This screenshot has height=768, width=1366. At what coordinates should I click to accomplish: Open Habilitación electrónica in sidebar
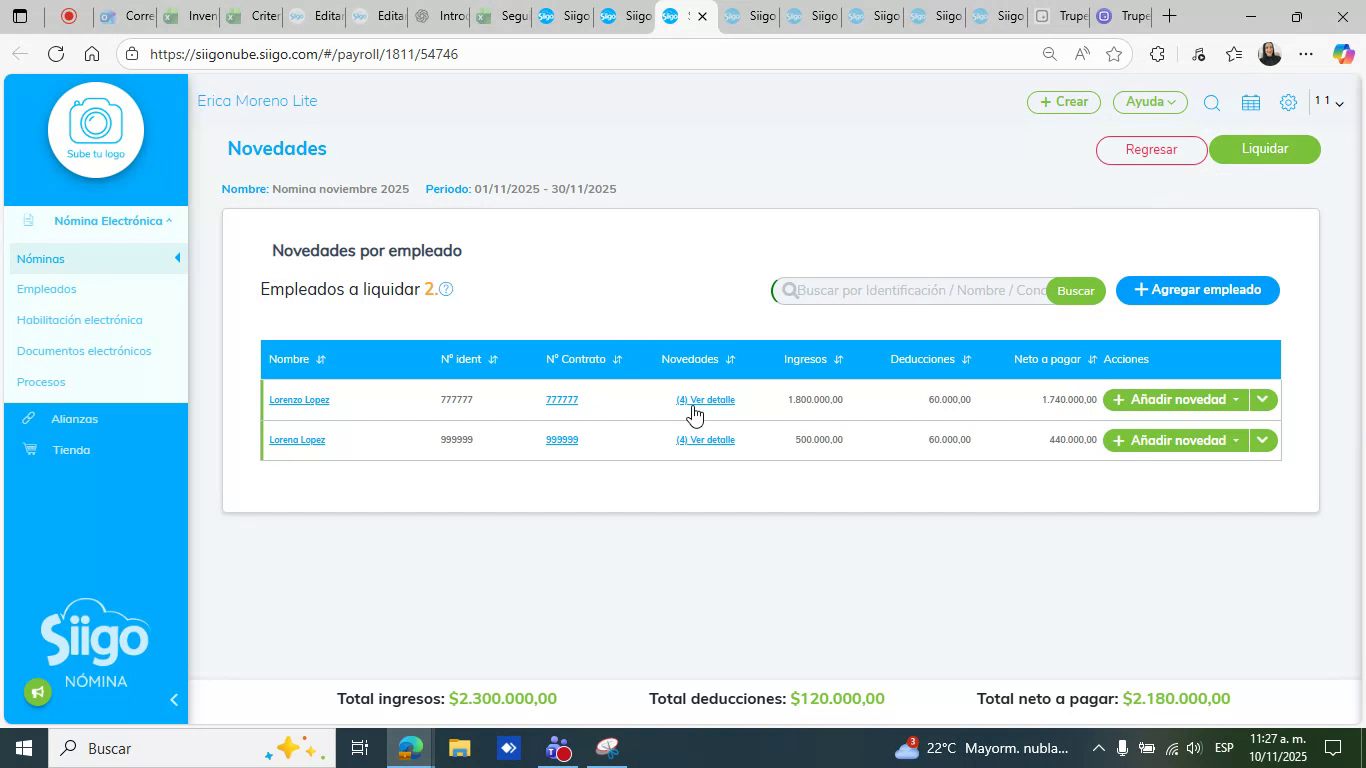[x=79, y=320]
